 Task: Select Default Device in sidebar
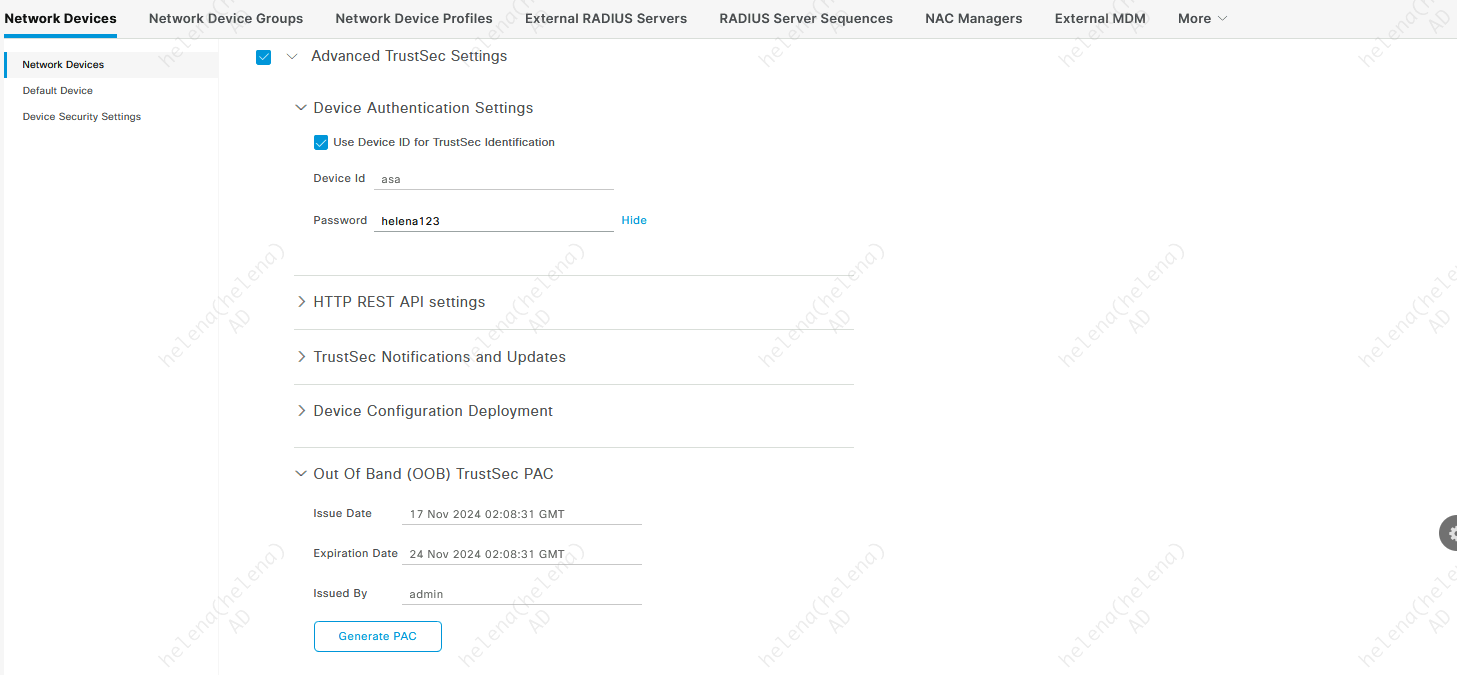58,91
